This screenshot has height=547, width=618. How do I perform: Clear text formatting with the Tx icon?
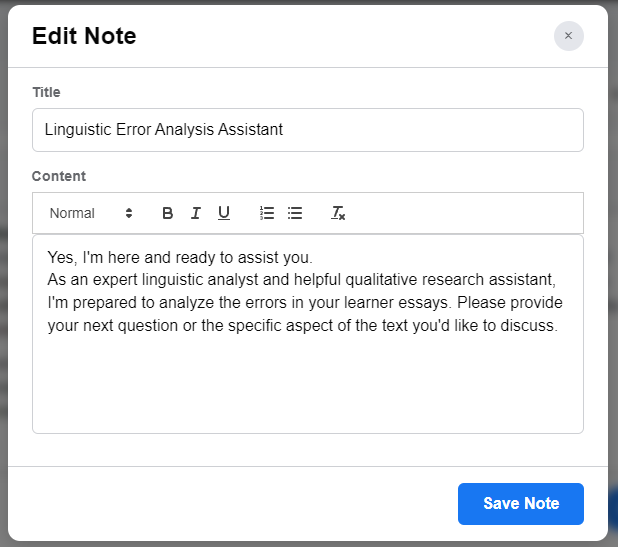click(339, 213)
